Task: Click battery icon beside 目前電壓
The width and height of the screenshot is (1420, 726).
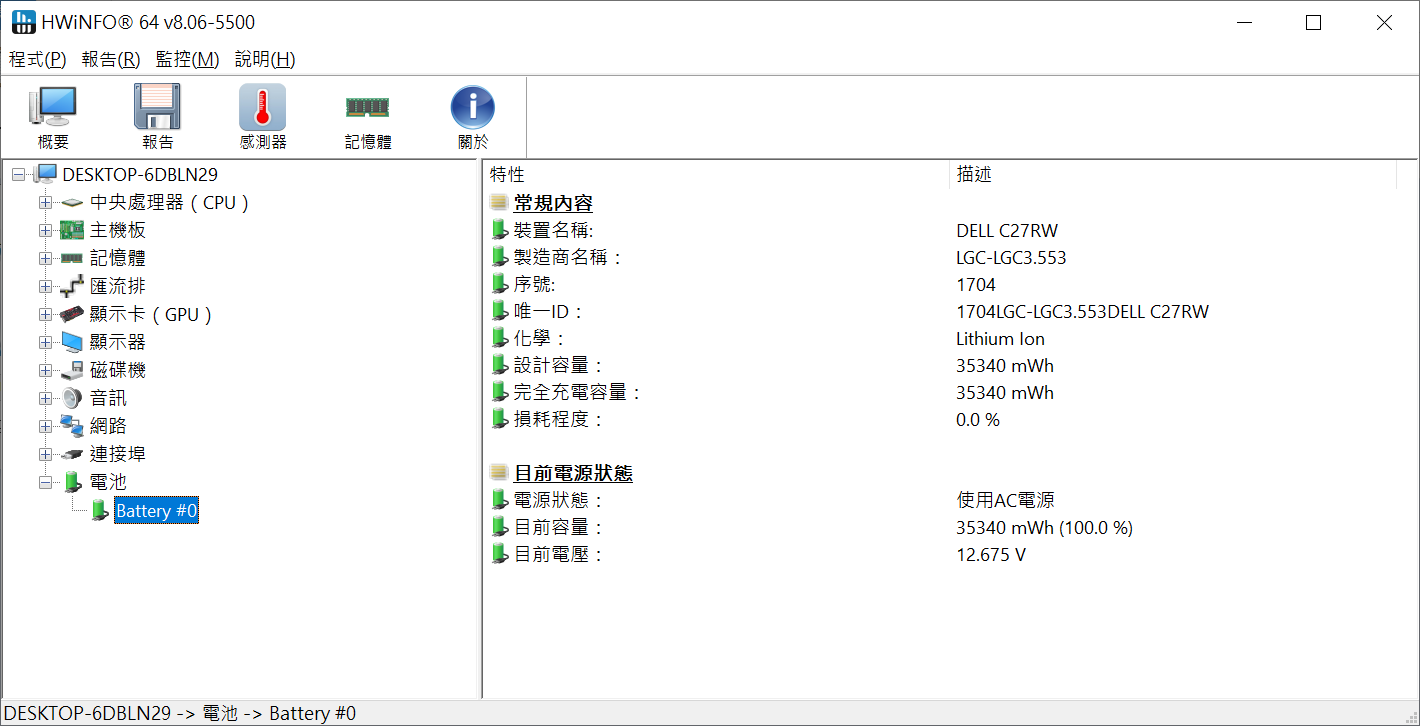Action: pos(500,554)
